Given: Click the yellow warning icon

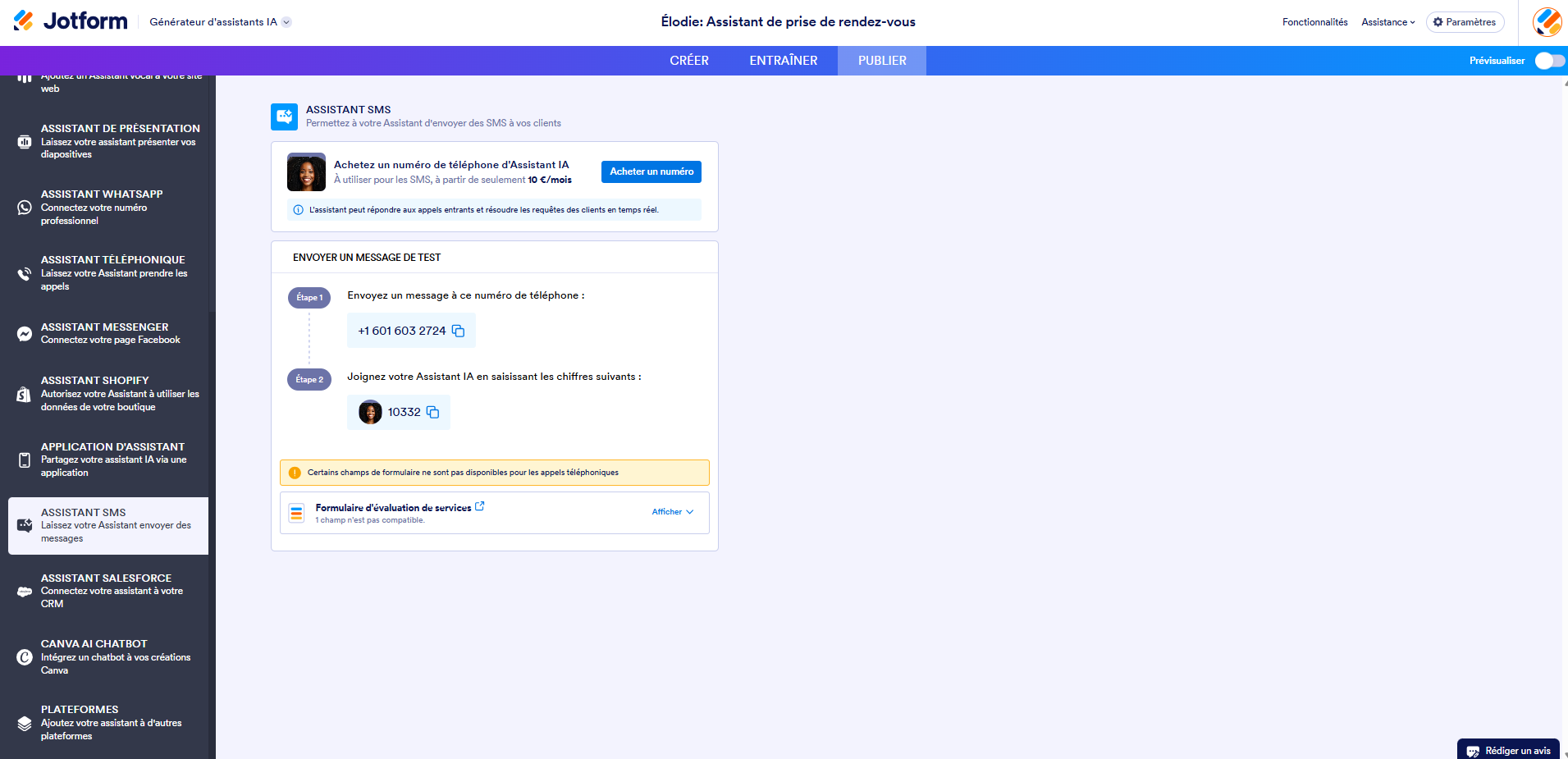Looking at the screenshot, I should [x=295, y=473].
